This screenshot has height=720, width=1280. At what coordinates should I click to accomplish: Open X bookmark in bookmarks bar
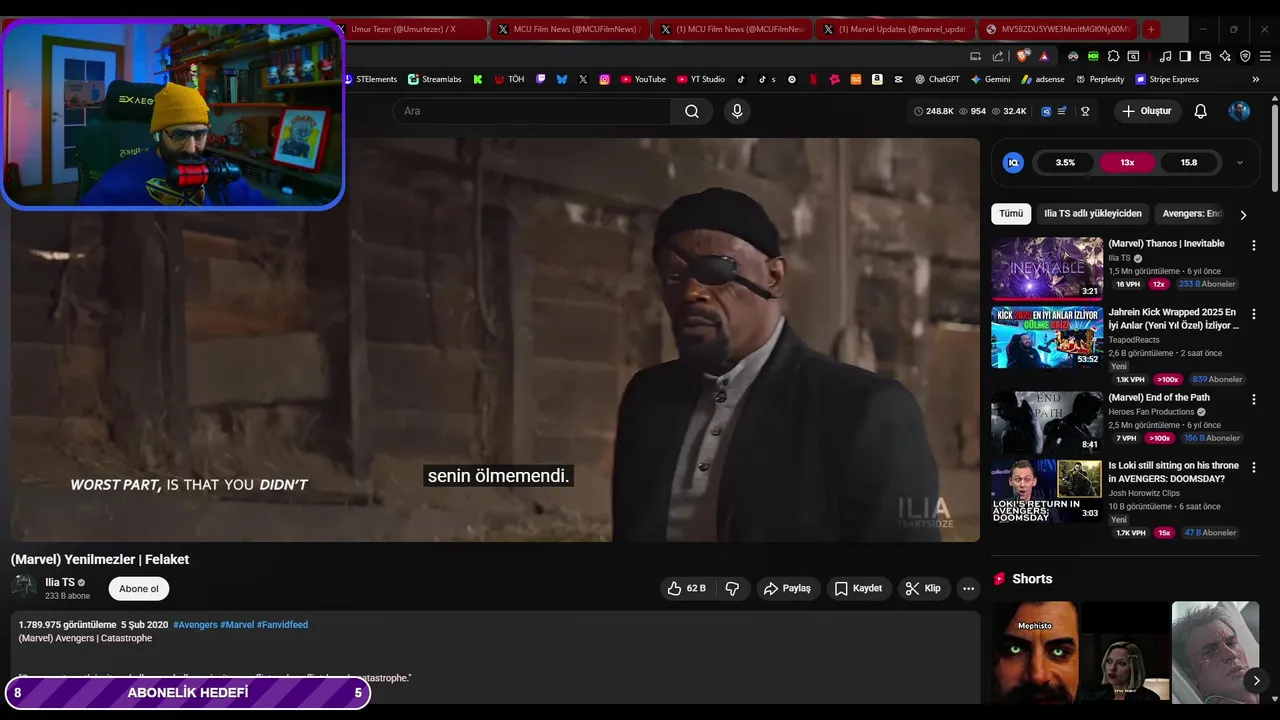[583, 79]
